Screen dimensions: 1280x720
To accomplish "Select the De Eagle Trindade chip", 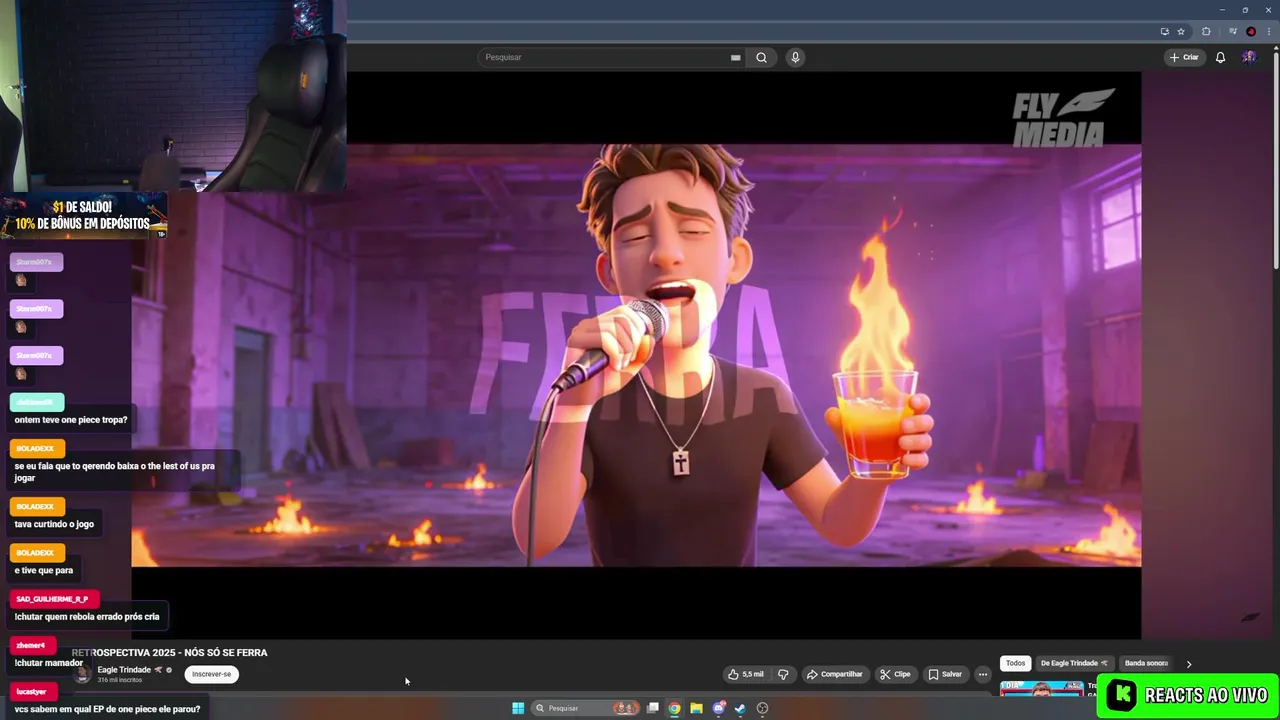I will pos(1074,663).
